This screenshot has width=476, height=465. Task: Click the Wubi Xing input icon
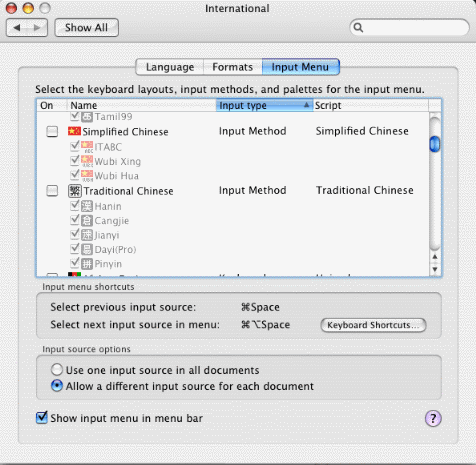(87, 161)
